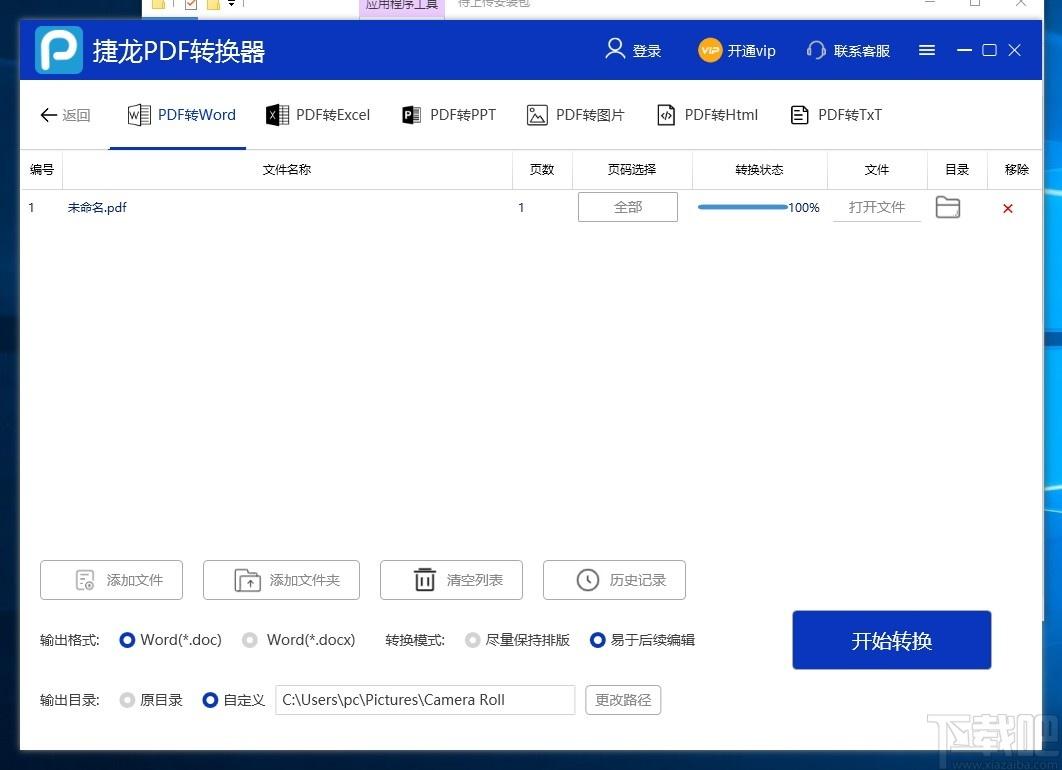This screenshot has height=770, width=1062.
Task: Choose 易于后续编辑 conversion mode
Action: pyautogui.click(x=642, y=640)
